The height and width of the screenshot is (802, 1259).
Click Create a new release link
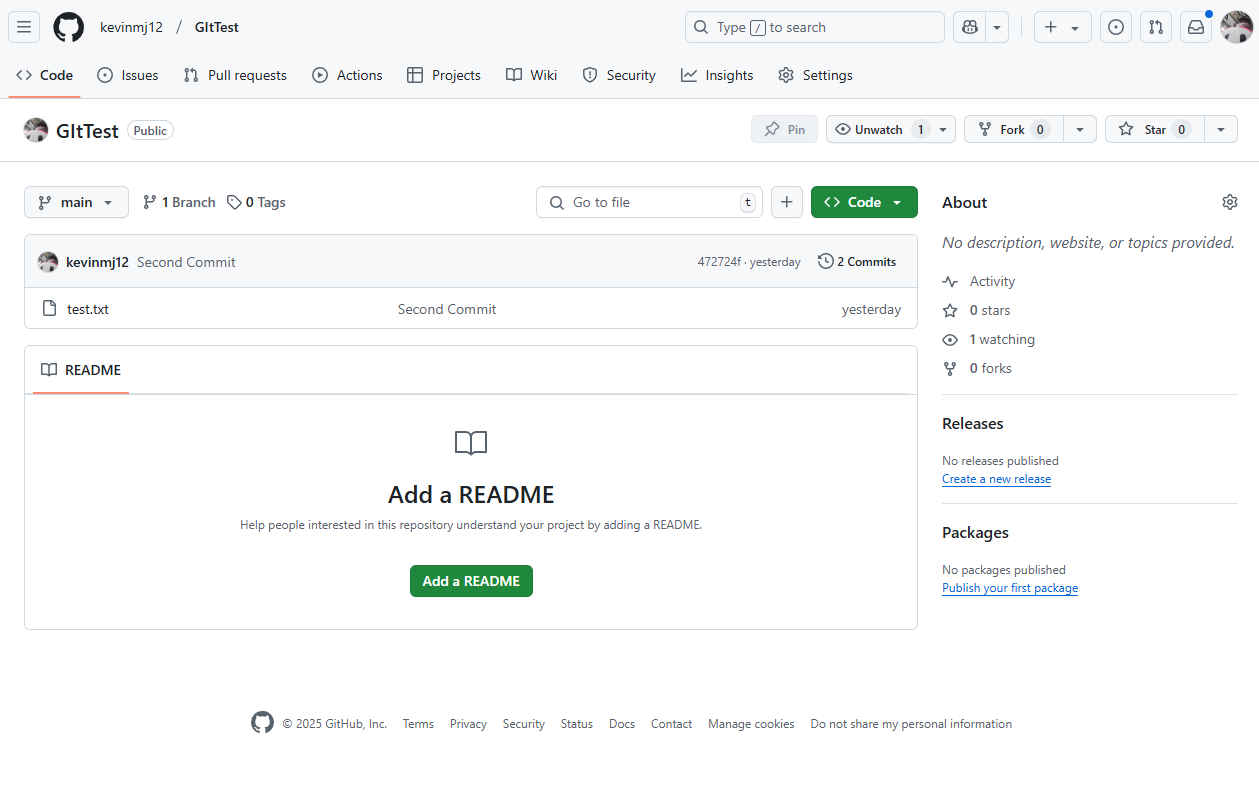[996, 479]
